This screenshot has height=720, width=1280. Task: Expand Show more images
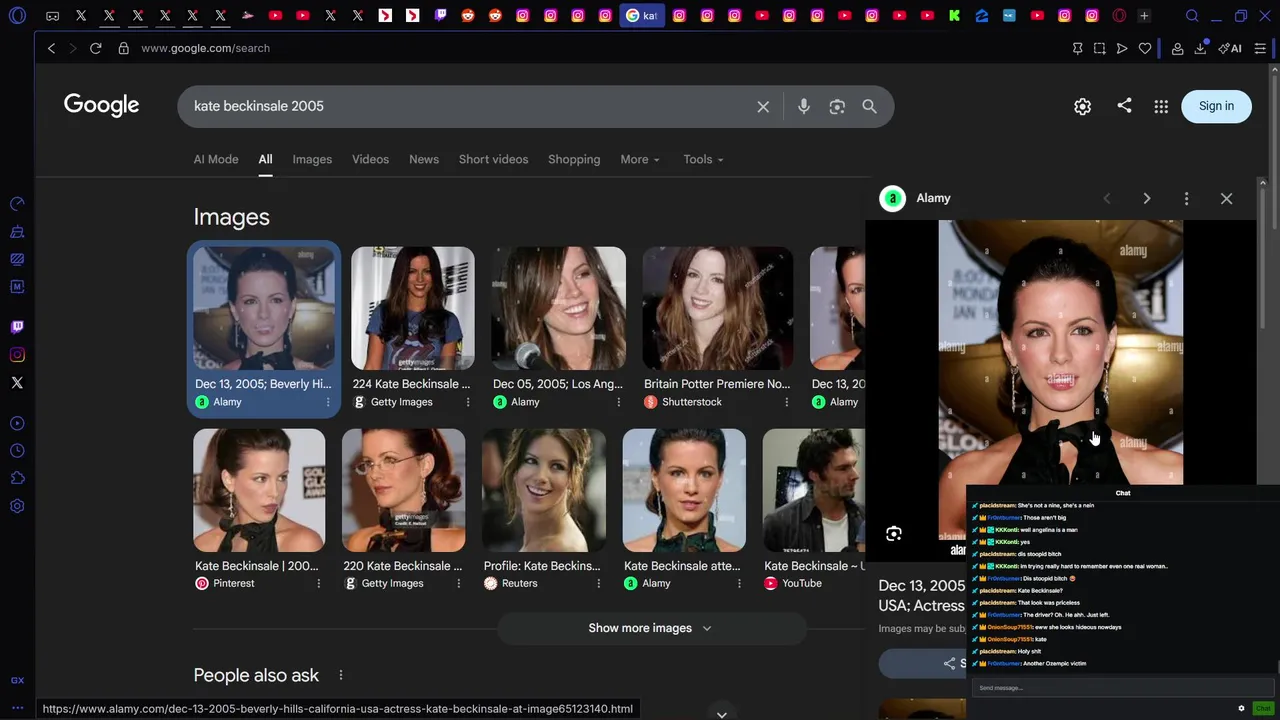[x=650, y=628]
